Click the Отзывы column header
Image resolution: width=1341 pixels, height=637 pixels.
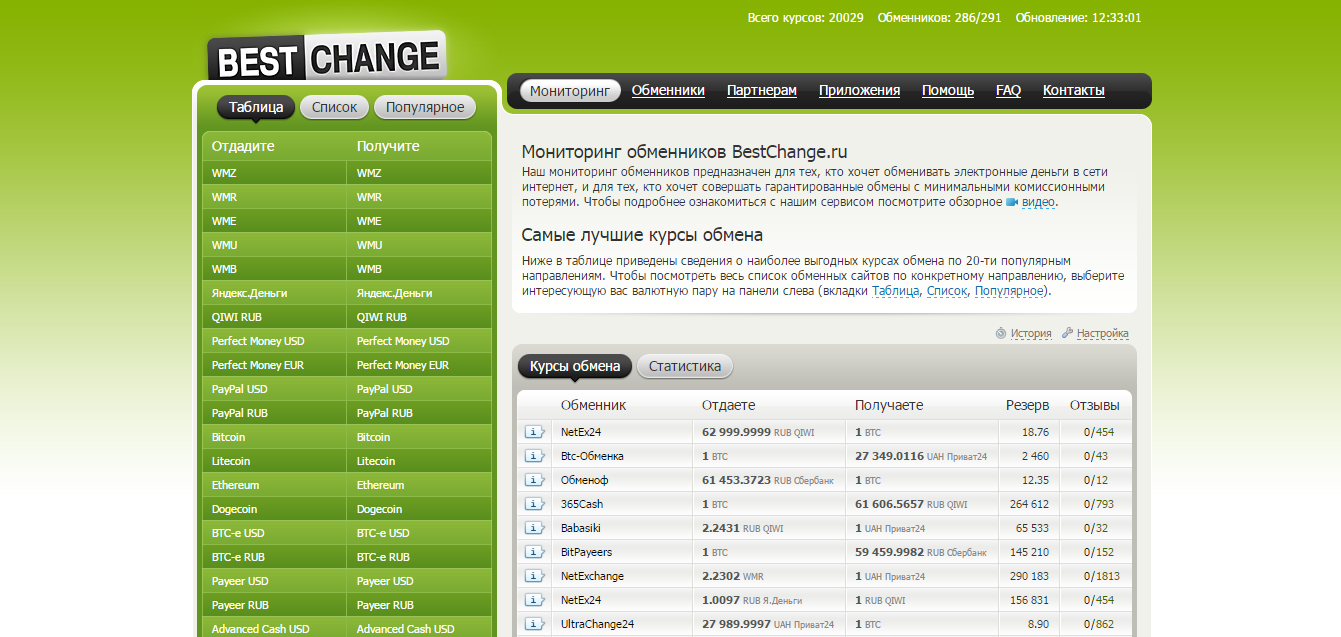pos(1094,405)
